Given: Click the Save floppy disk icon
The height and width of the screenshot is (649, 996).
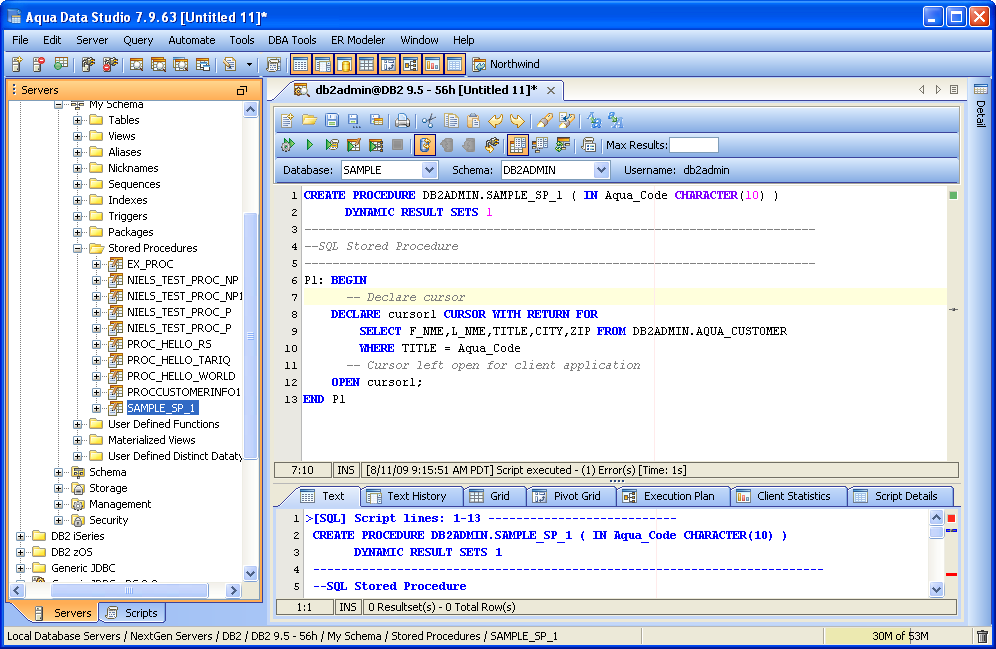Looking at the screenshot, I should [x=332, y=120].
